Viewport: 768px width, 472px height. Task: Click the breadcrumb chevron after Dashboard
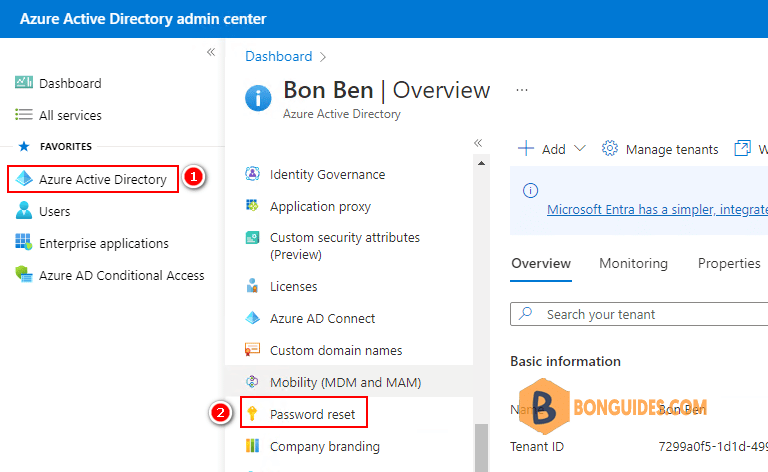(x=323, y=57)
